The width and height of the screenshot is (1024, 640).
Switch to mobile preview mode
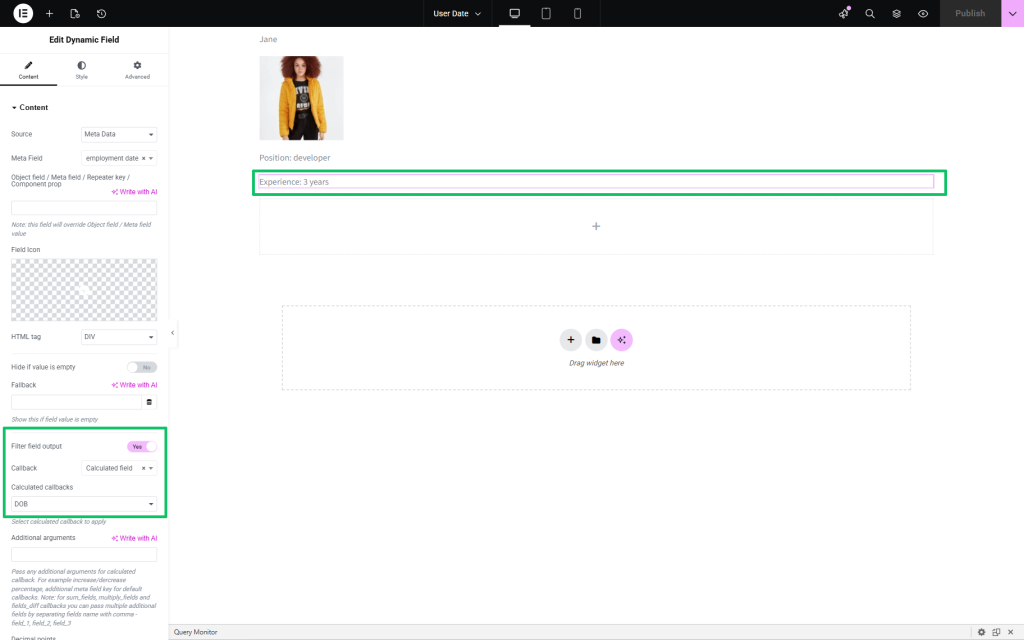click(577, 13)
